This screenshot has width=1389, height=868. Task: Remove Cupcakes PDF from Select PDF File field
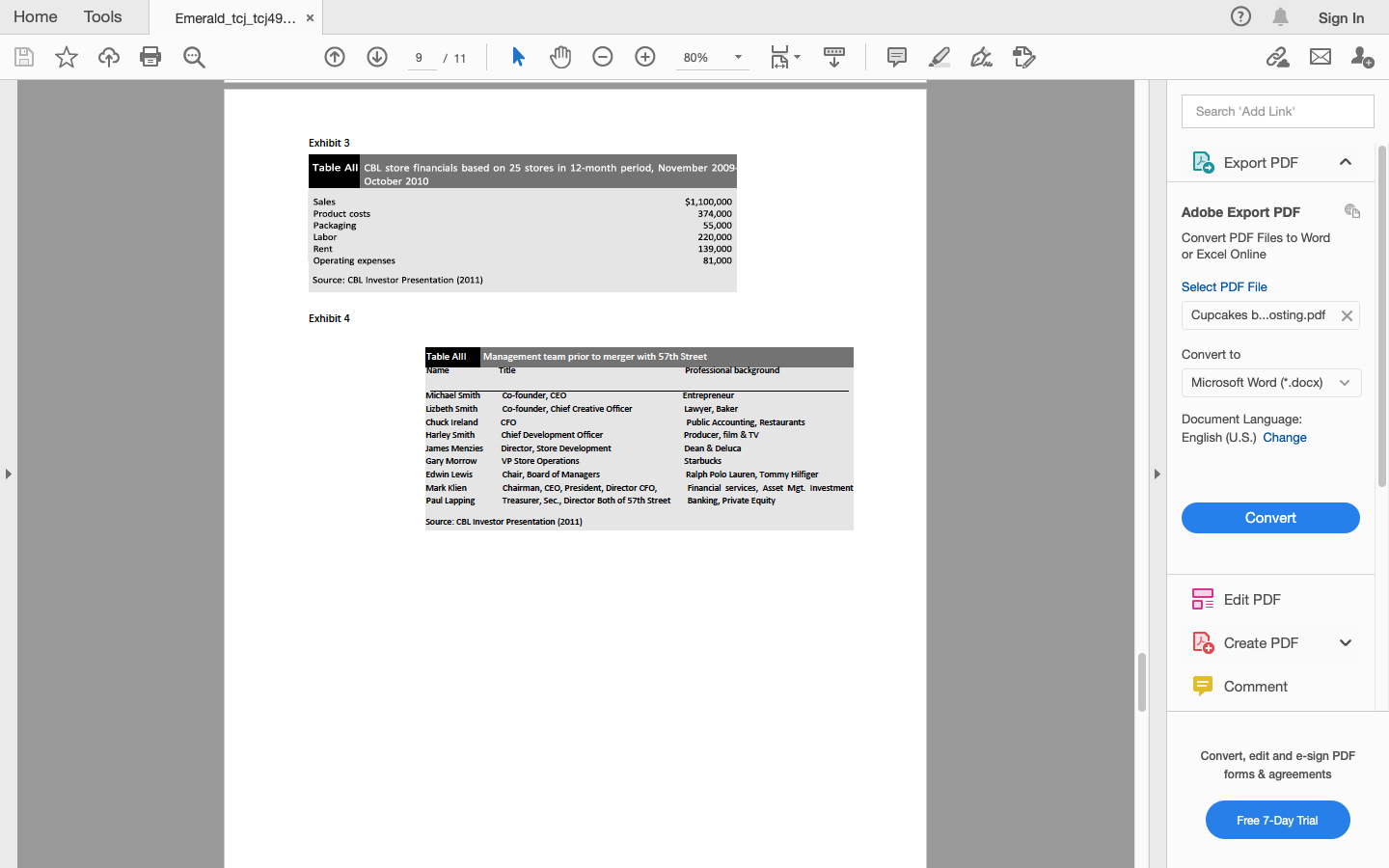(1347, 315)
